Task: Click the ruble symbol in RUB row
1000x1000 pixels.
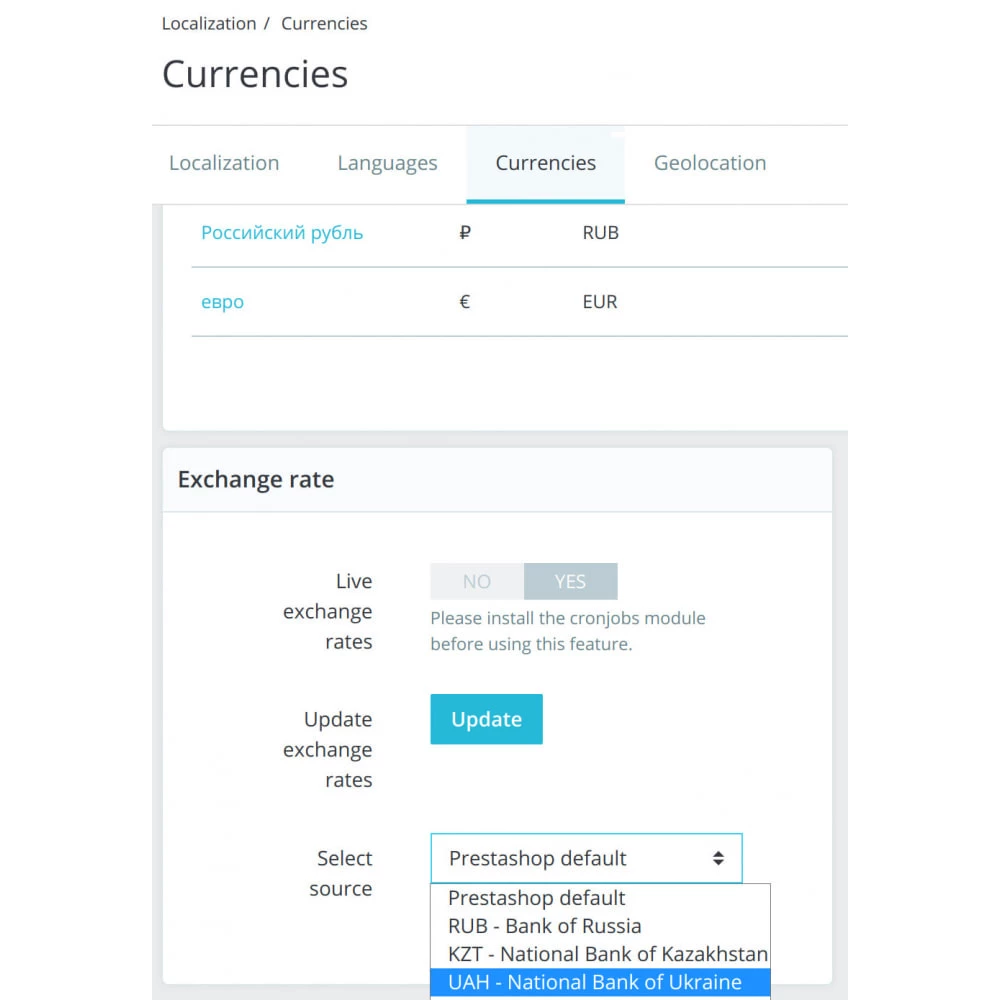Action: 465,233
